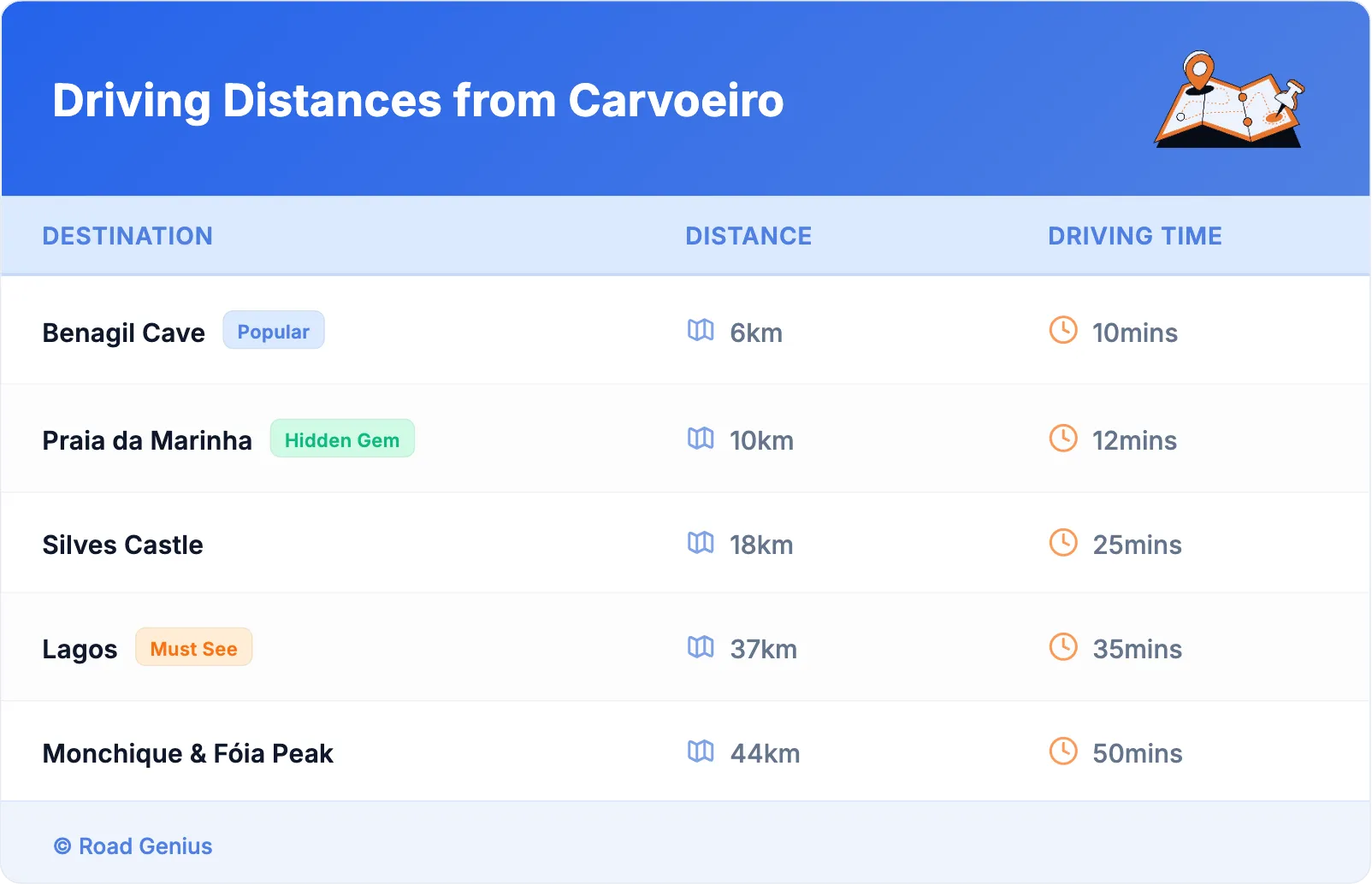Click the 18km distance value
Screen dimensions: 1372x884
click(x=761, y=545)
